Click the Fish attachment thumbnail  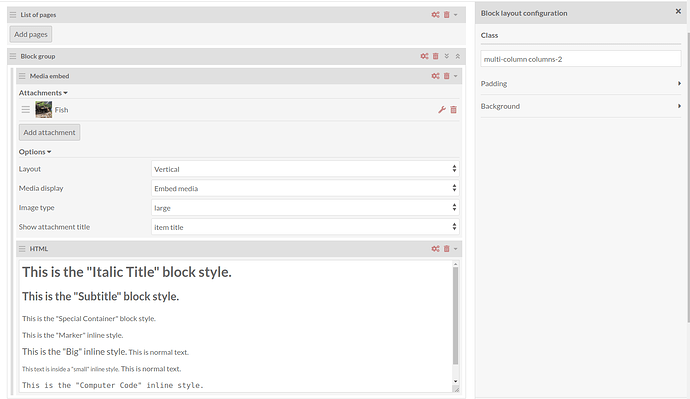(44, 110)
